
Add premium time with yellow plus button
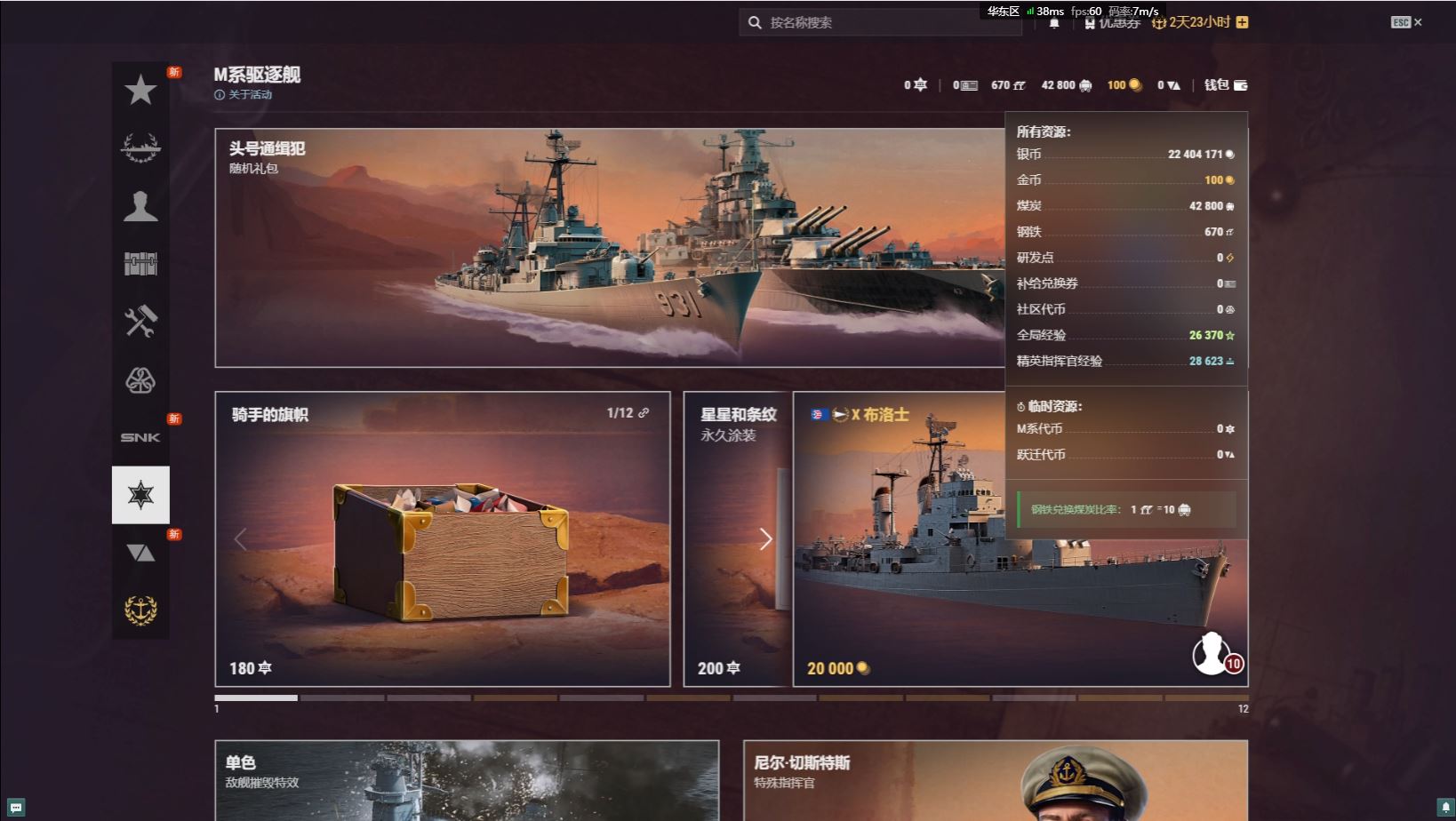coord(1243,22)
